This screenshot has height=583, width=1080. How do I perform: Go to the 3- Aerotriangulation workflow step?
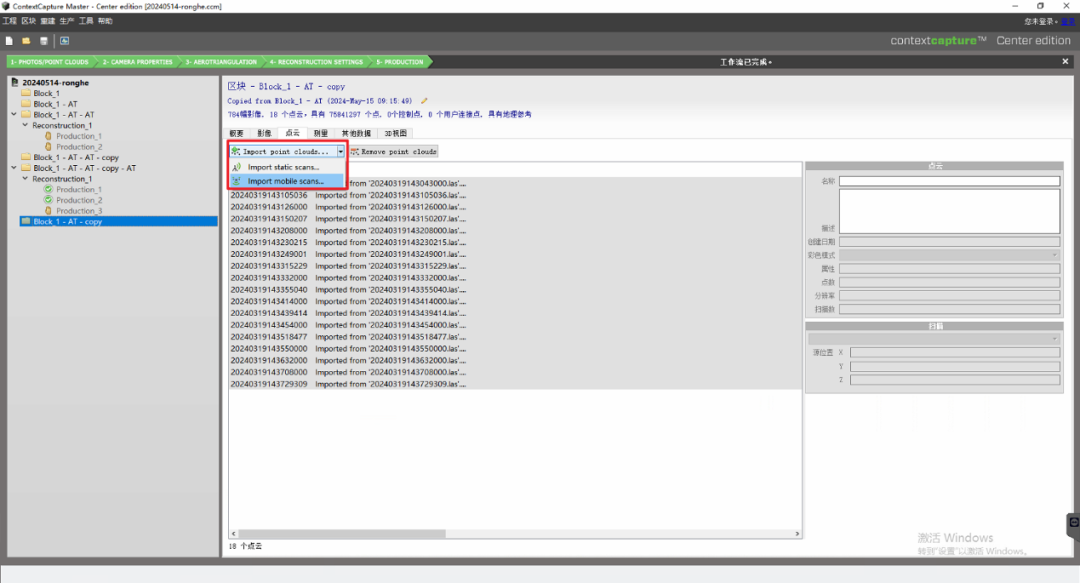click(220, 62)
